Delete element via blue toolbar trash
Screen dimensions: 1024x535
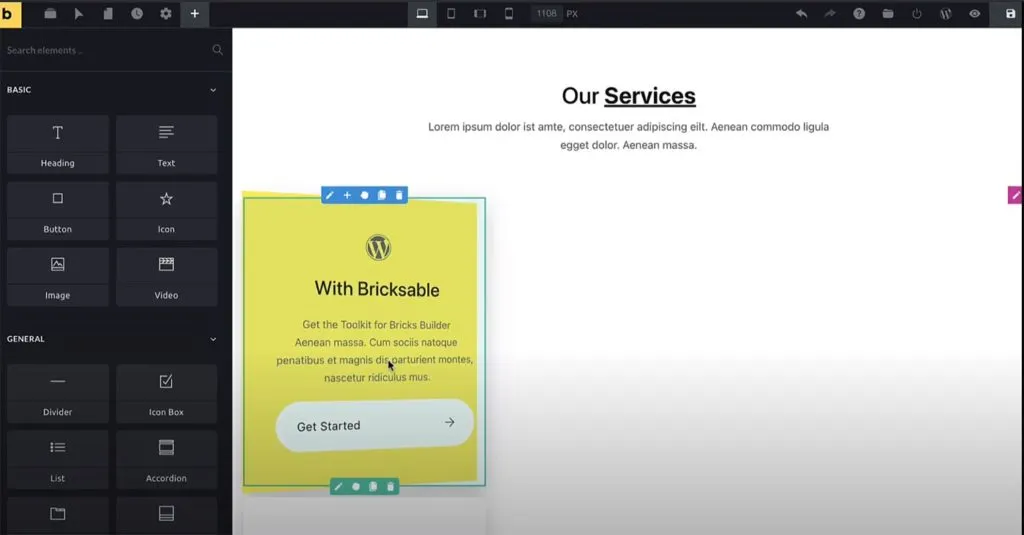coord(399,195)
